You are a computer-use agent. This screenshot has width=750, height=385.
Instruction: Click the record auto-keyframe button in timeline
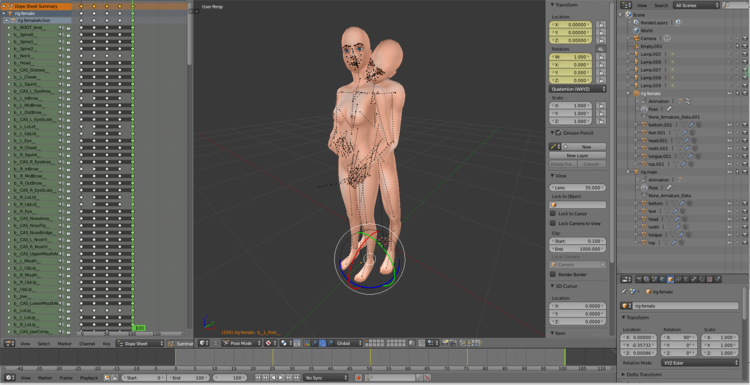(x=358, y=377)
